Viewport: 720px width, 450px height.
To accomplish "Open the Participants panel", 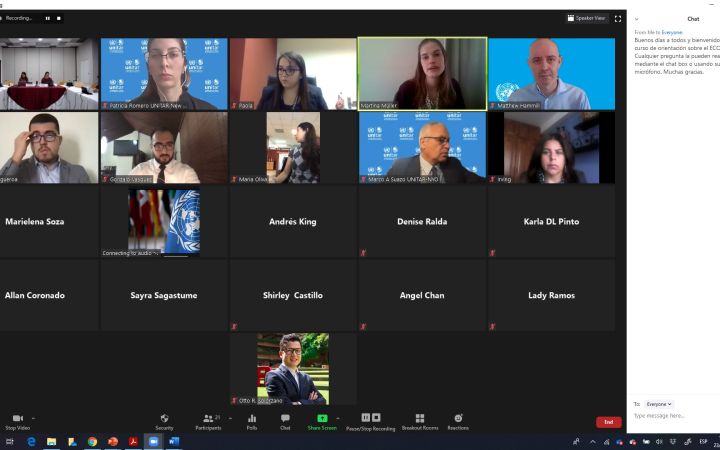I will click(x=208, y=418).
